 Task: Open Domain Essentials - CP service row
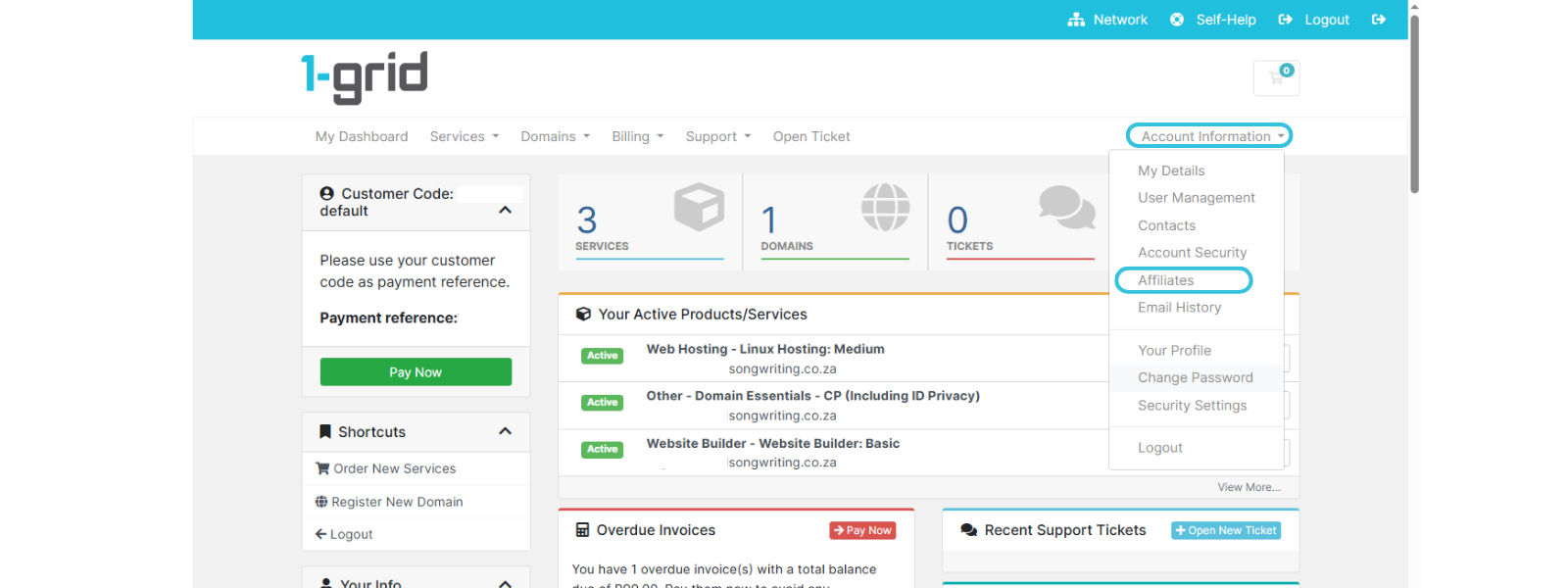[x=812, y=396]
